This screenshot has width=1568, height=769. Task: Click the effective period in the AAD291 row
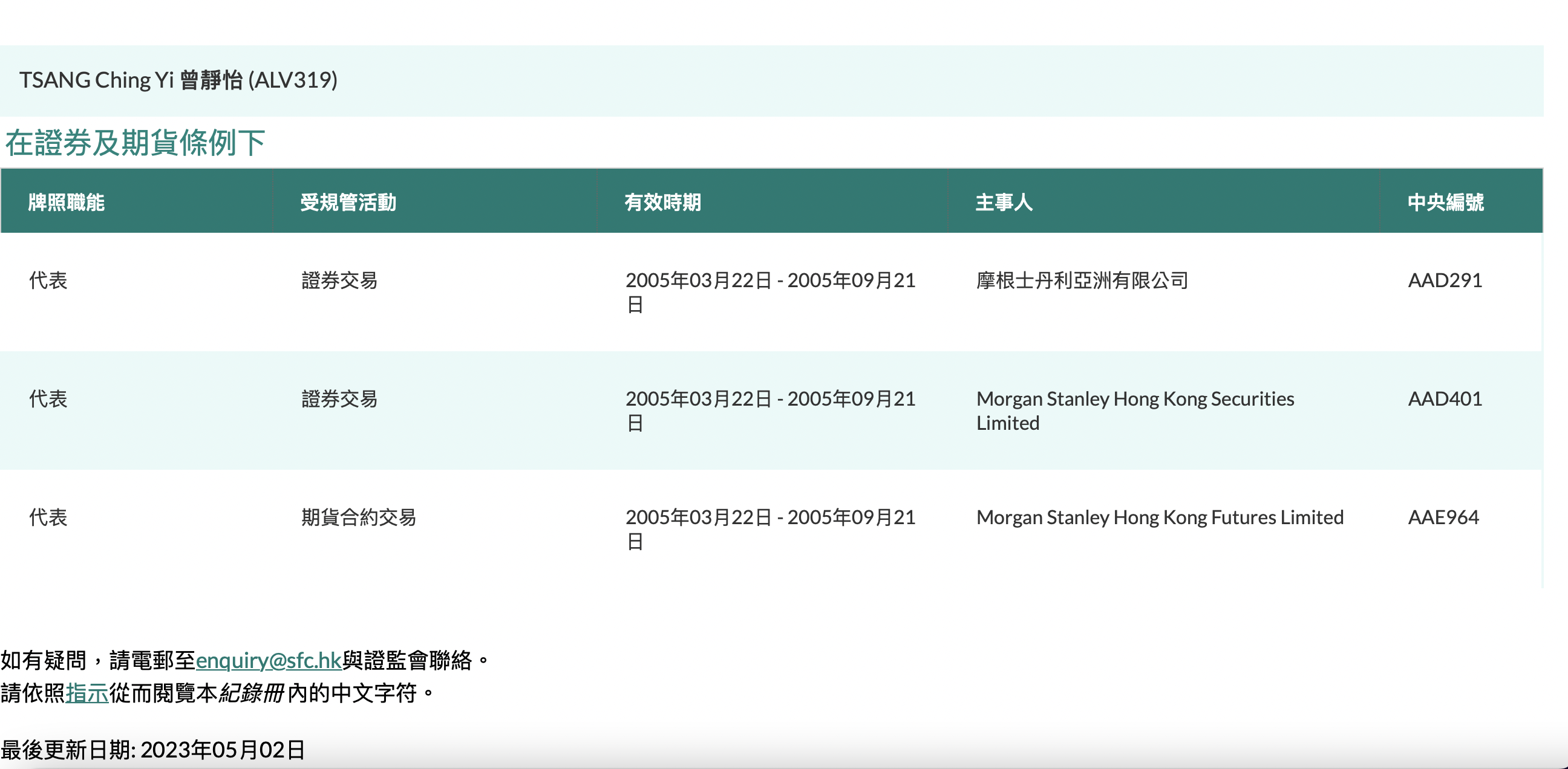click(x=771, y=292)
